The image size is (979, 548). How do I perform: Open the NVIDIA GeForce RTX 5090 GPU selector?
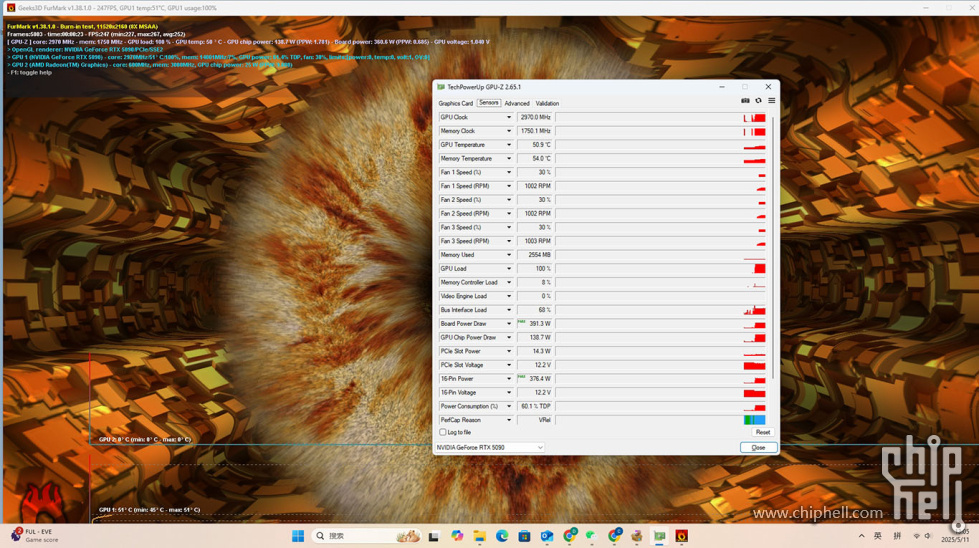(x=490, y=448)
